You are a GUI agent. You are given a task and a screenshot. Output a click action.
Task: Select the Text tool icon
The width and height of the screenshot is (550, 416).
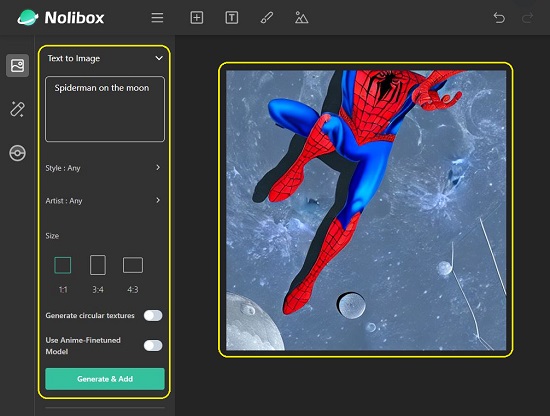[232, 18]
